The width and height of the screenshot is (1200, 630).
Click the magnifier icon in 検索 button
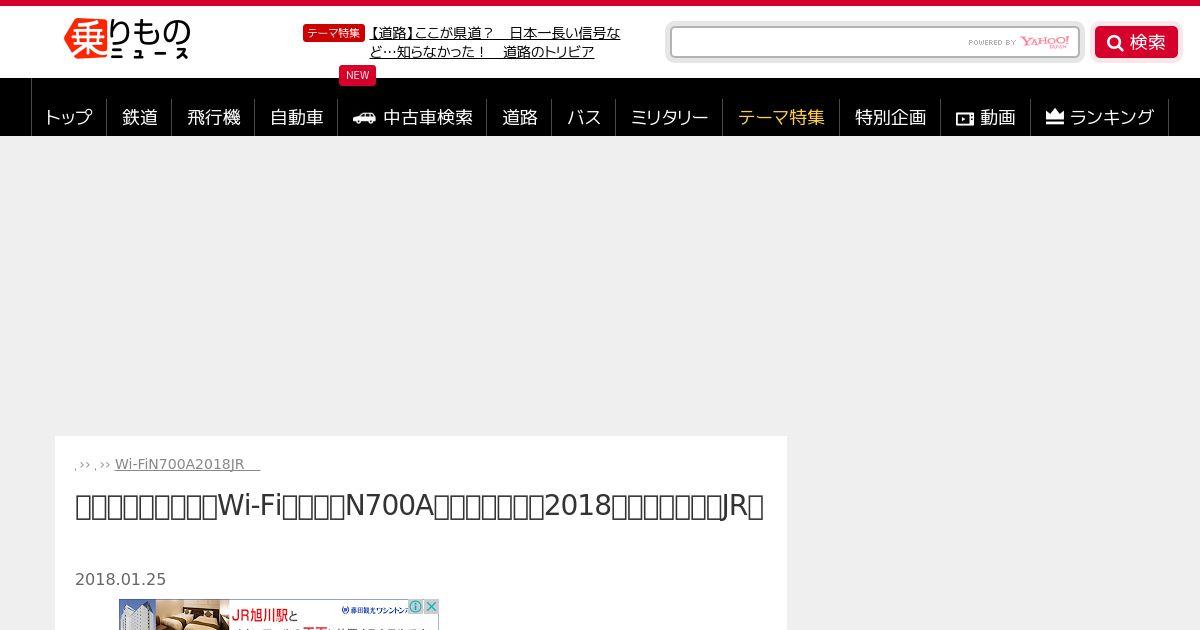click(x=1115, y=43)
